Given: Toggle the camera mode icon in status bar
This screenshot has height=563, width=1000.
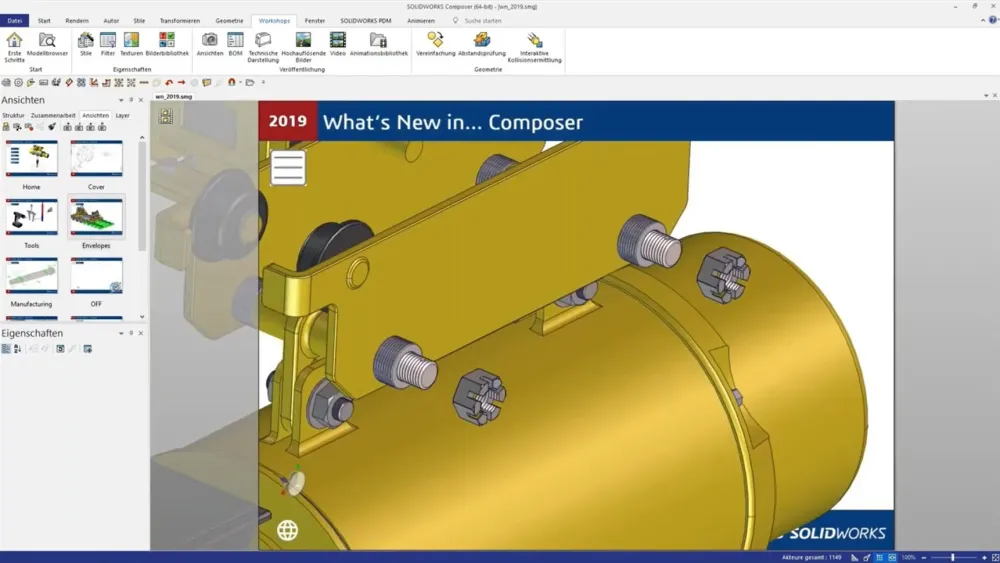Looking at the screenshot, I should pyautogui.click(x=892, y=557).
